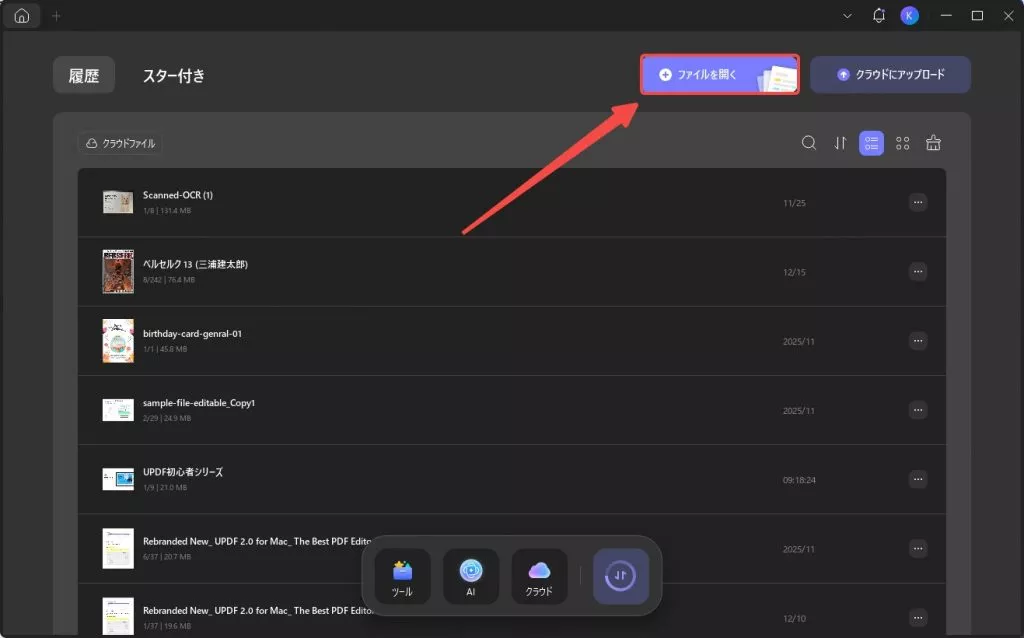Image resolution: width=1024 pixels, height=638 pixels.
Task: Open Scanned-OCR (1) thumbnail
Action: tap(118, 202)
